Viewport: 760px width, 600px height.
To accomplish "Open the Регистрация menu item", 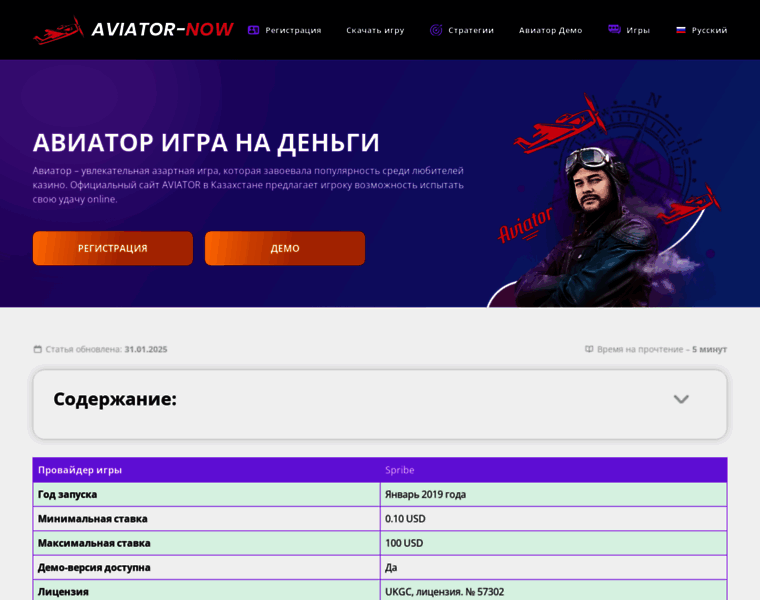I will 293,30.
